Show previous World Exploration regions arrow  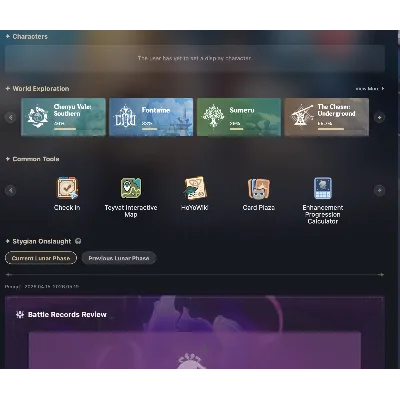point(11,117)
